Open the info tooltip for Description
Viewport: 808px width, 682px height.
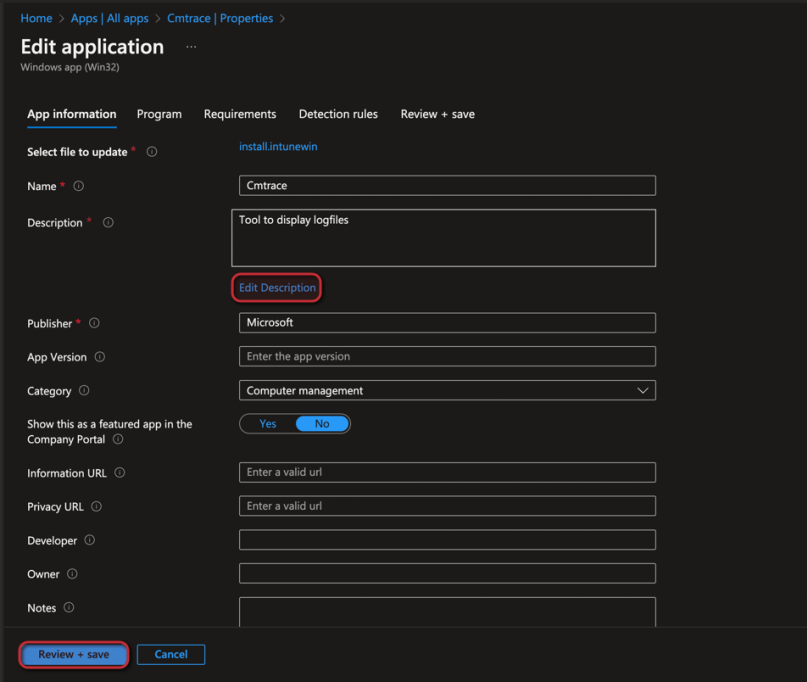(x=107, y=223)
